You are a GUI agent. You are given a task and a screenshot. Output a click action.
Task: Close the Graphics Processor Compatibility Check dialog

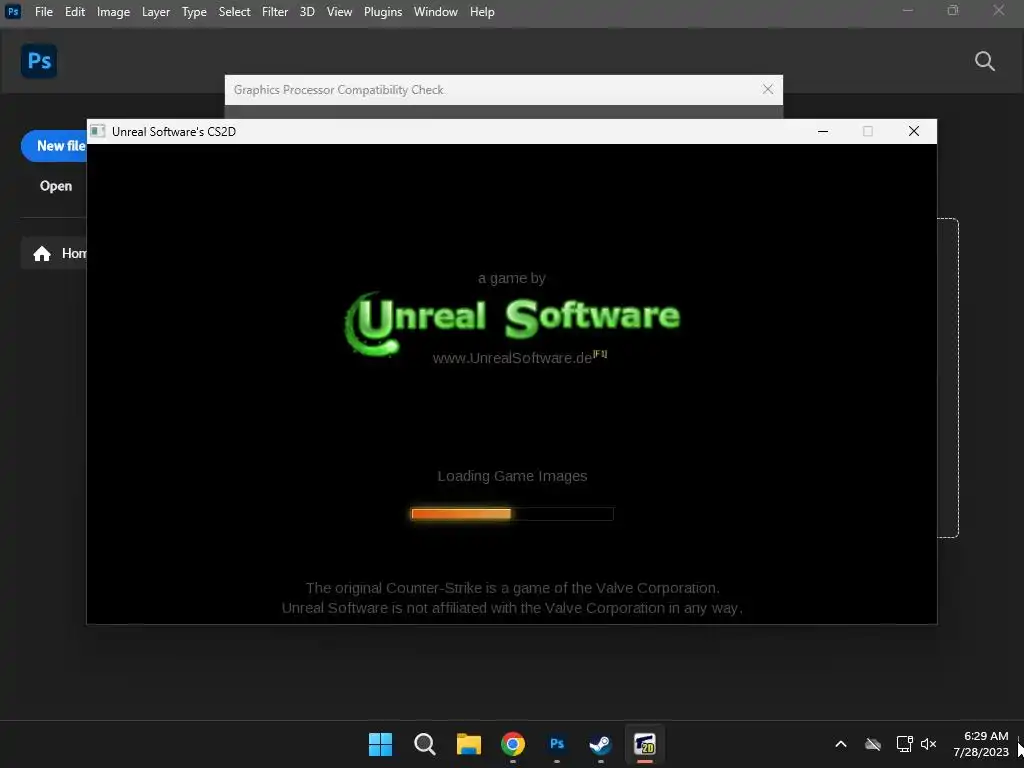[768, 89]
